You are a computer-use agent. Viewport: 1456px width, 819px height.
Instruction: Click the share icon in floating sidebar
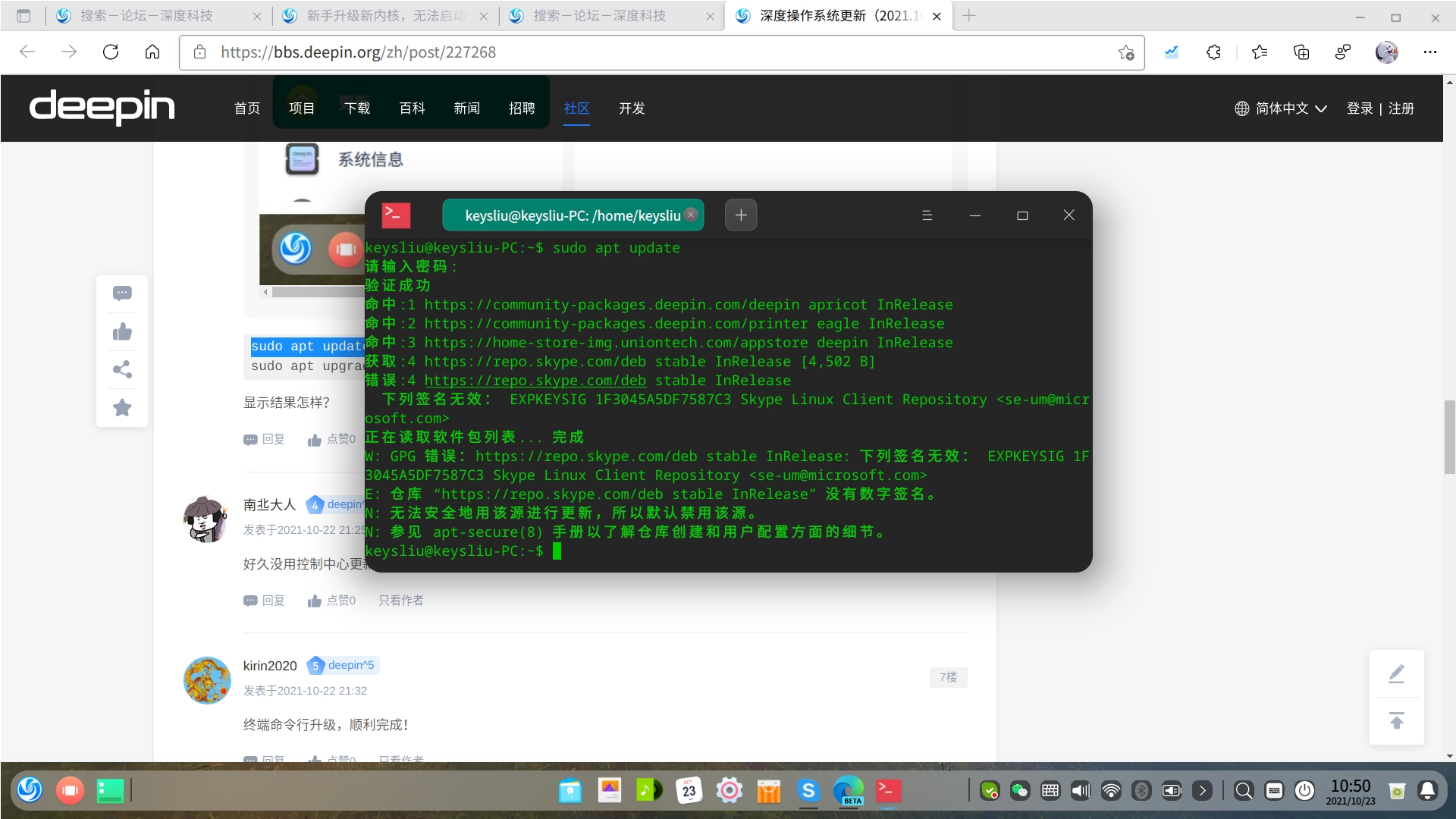[122, 369]
